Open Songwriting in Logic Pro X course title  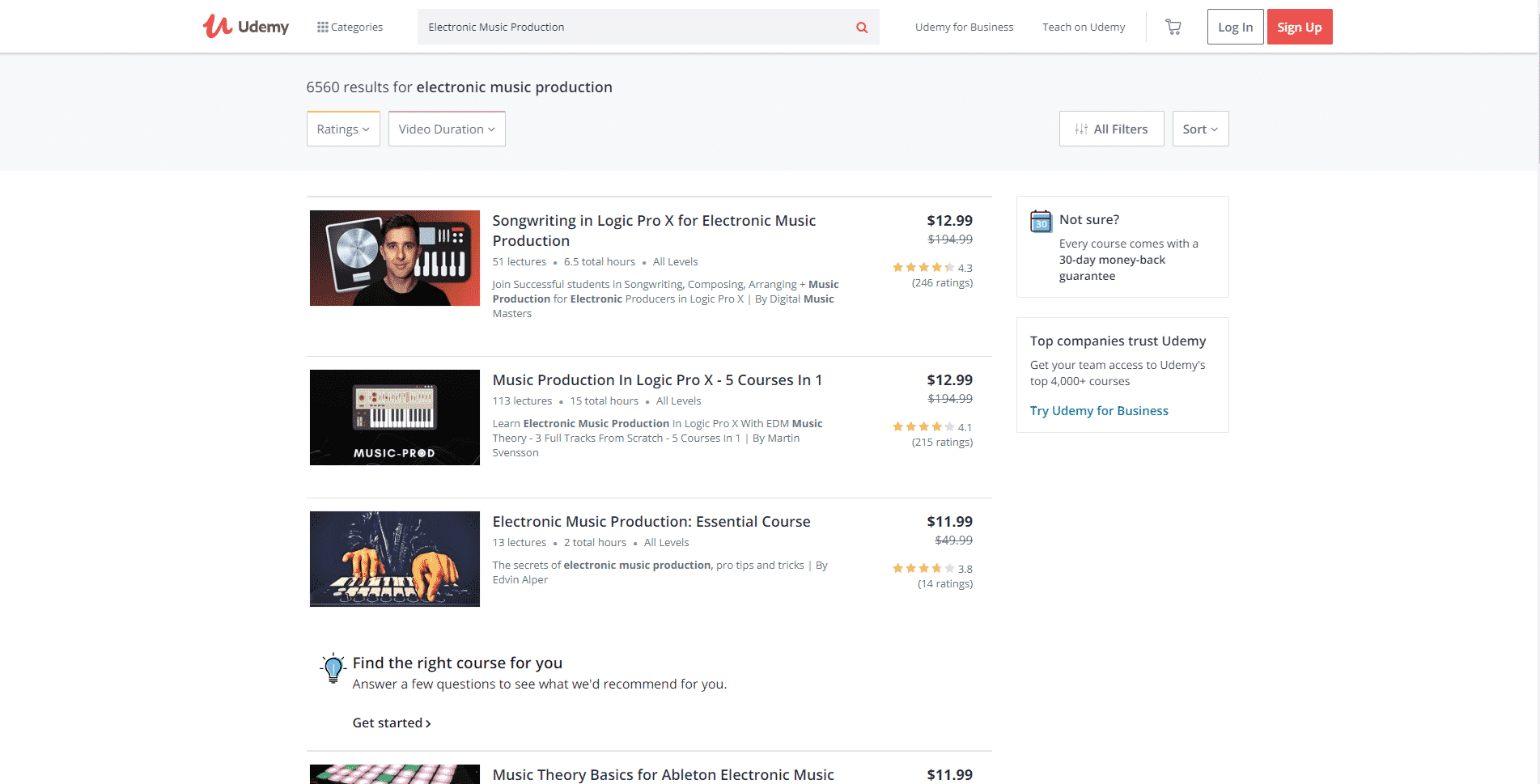(x=654, y=231)
